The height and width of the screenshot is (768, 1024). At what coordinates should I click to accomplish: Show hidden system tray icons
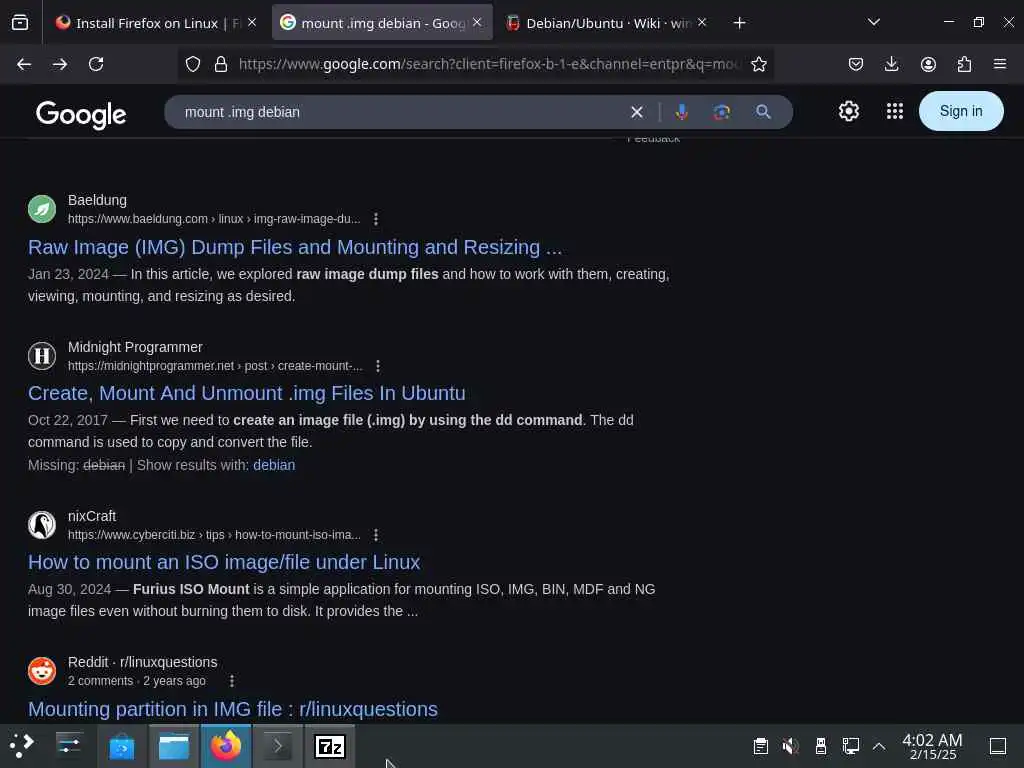(x=879, y=746)
